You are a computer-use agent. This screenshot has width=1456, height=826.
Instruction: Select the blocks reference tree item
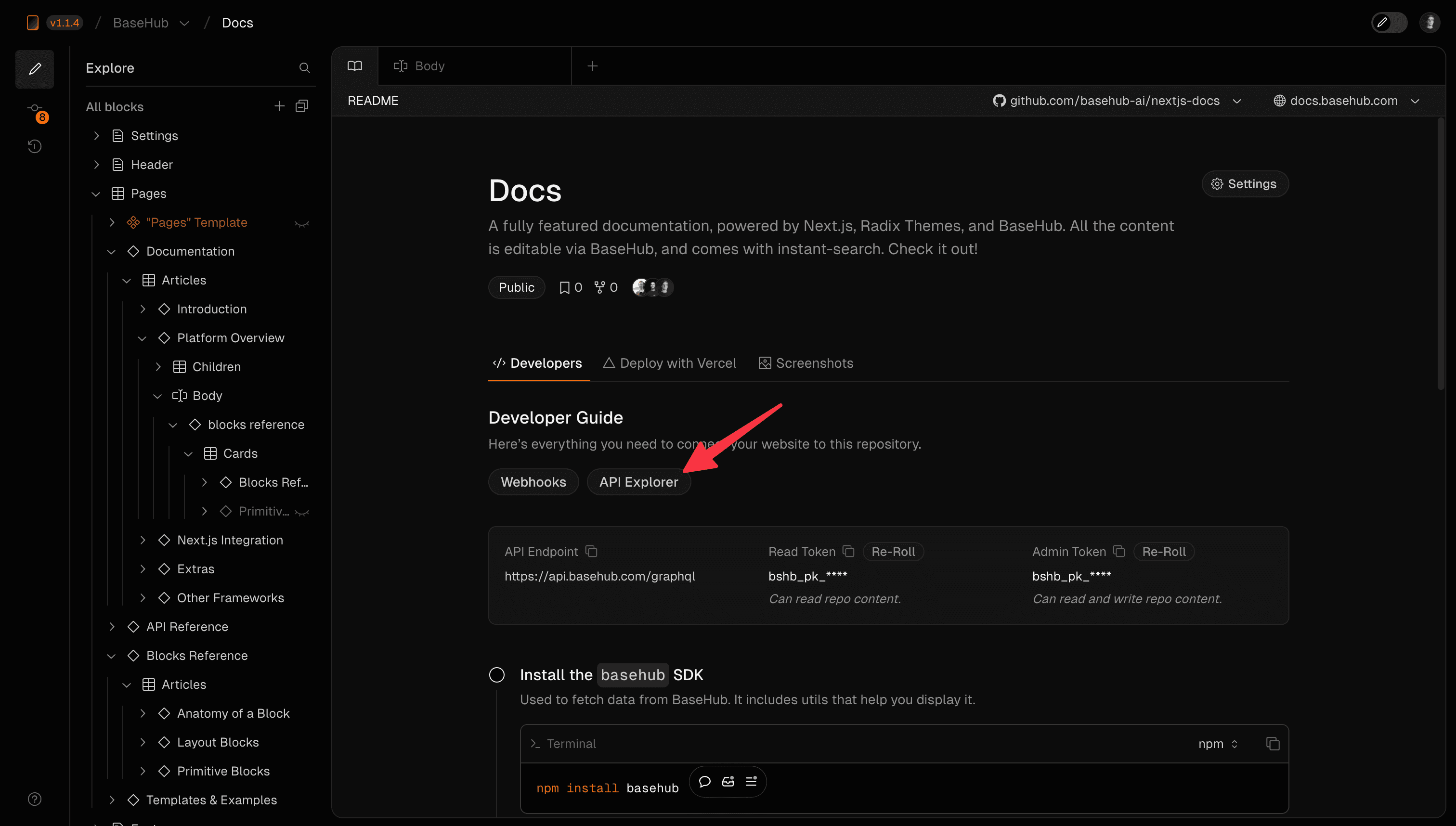click(x=257, y=425)
